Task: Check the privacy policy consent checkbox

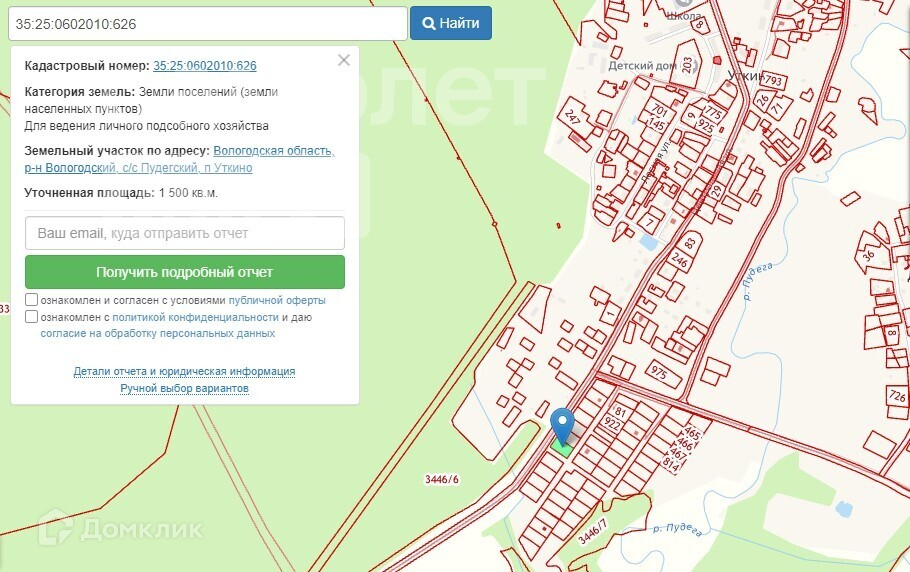Action: 32,317
